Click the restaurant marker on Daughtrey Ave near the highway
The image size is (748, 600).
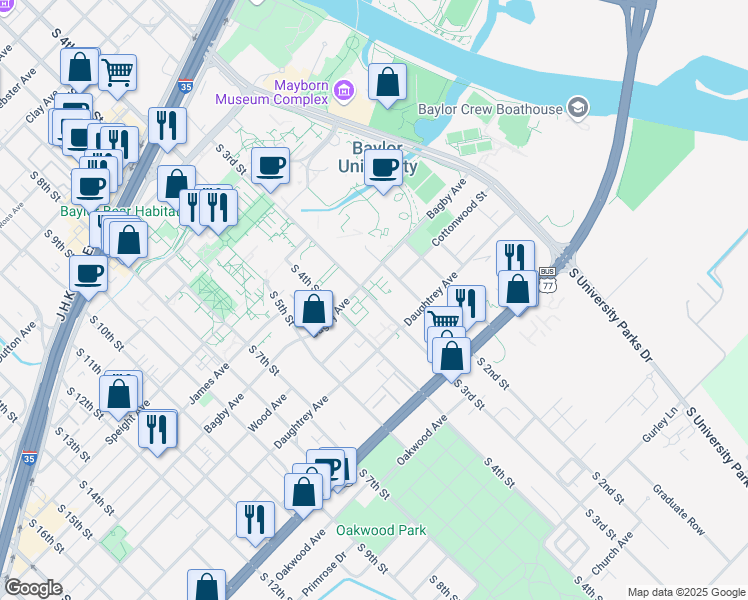click(x=470, y=301)
